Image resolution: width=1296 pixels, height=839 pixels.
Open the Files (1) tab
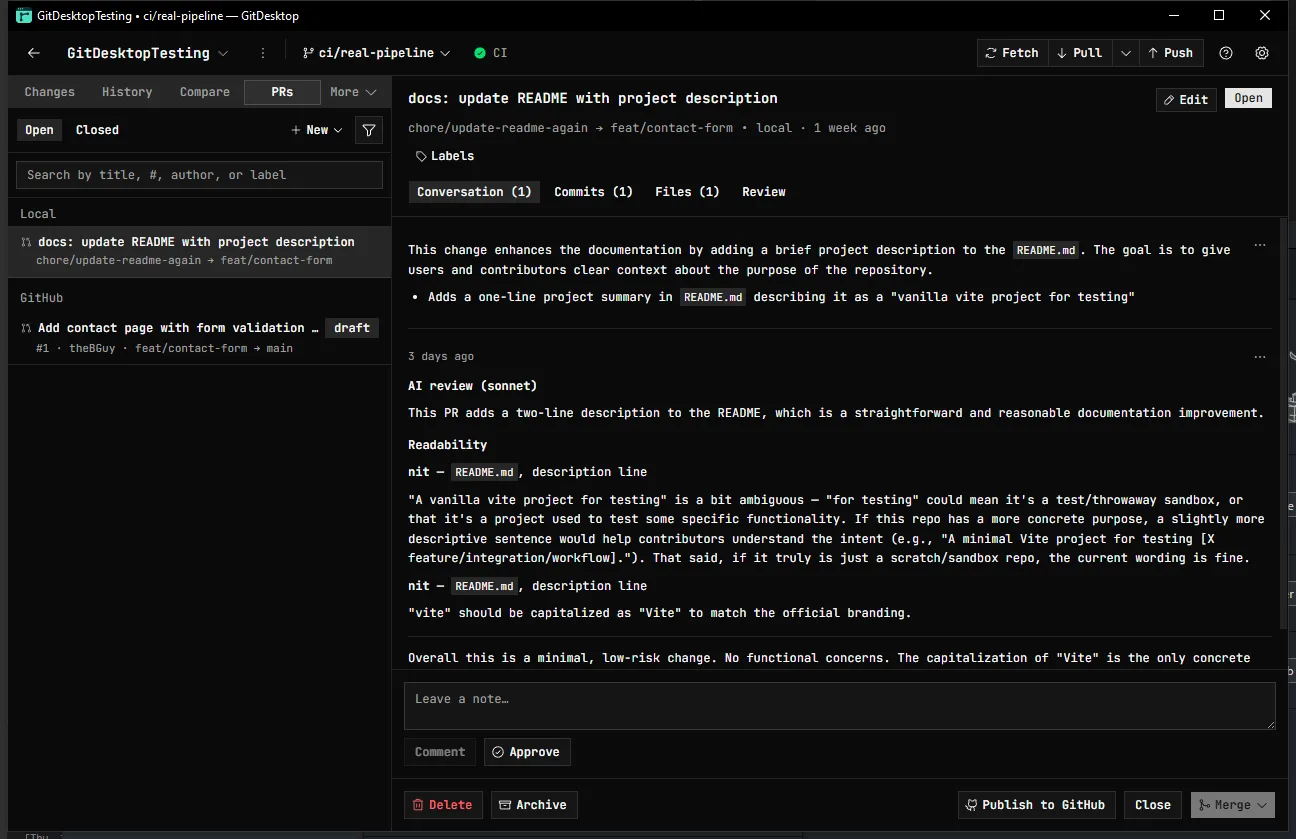pyautogui.click(x=687, y=192)
